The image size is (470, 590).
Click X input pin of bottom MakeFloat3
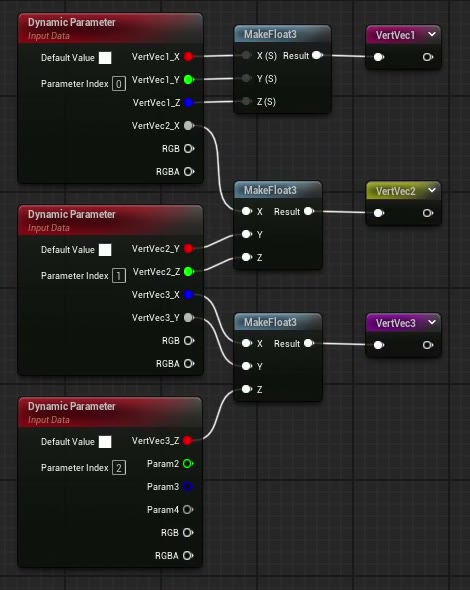coord(247,343)
